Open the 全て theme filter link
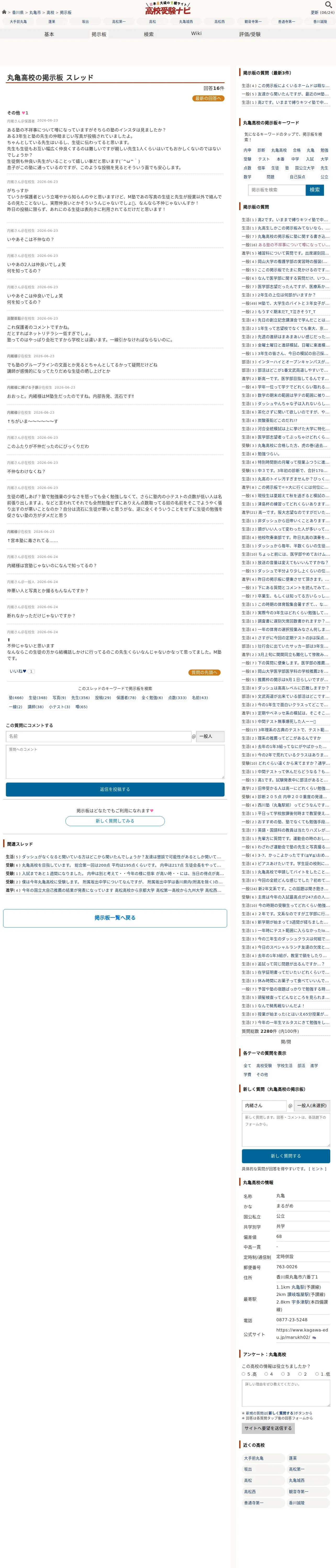Viewport: 336px width, 1568px height. [x=248, y=1066]
